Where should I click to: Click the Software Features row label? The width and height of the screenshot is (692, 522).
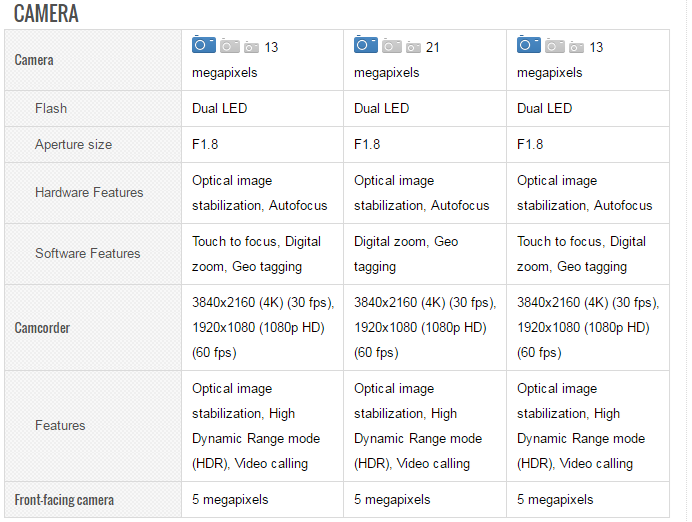click(87, 253)
